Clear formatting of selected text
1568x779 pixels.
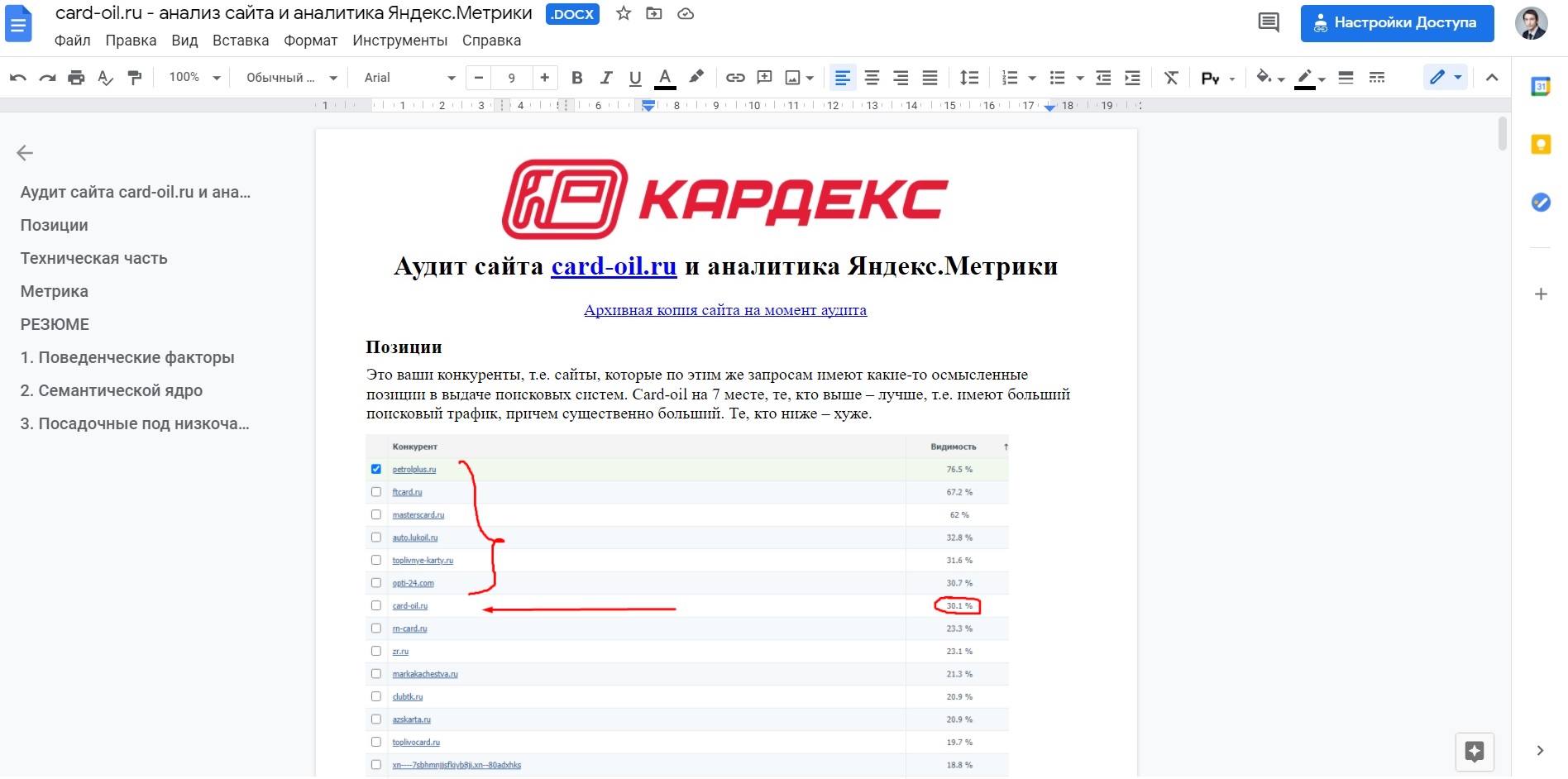coord(1171,77)
